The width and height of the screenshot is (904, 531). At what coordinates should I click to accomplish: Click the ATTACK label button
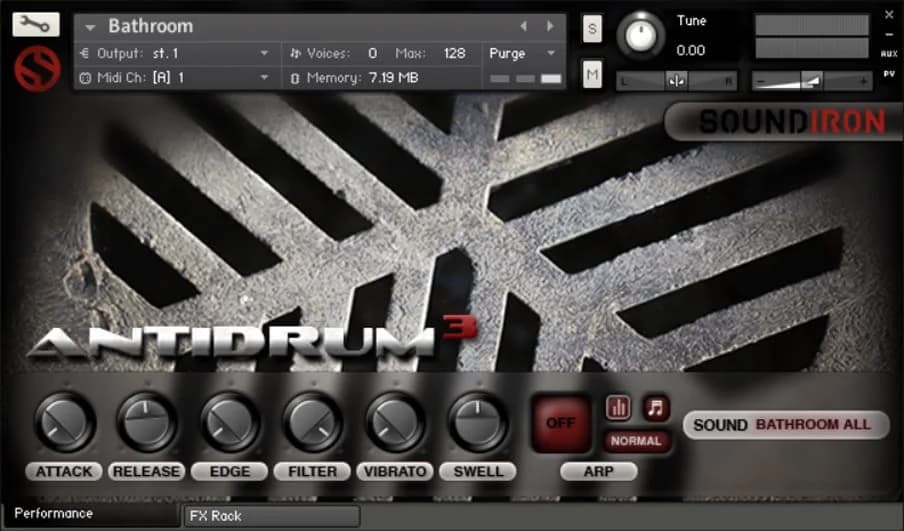click(x=64, y=472)
